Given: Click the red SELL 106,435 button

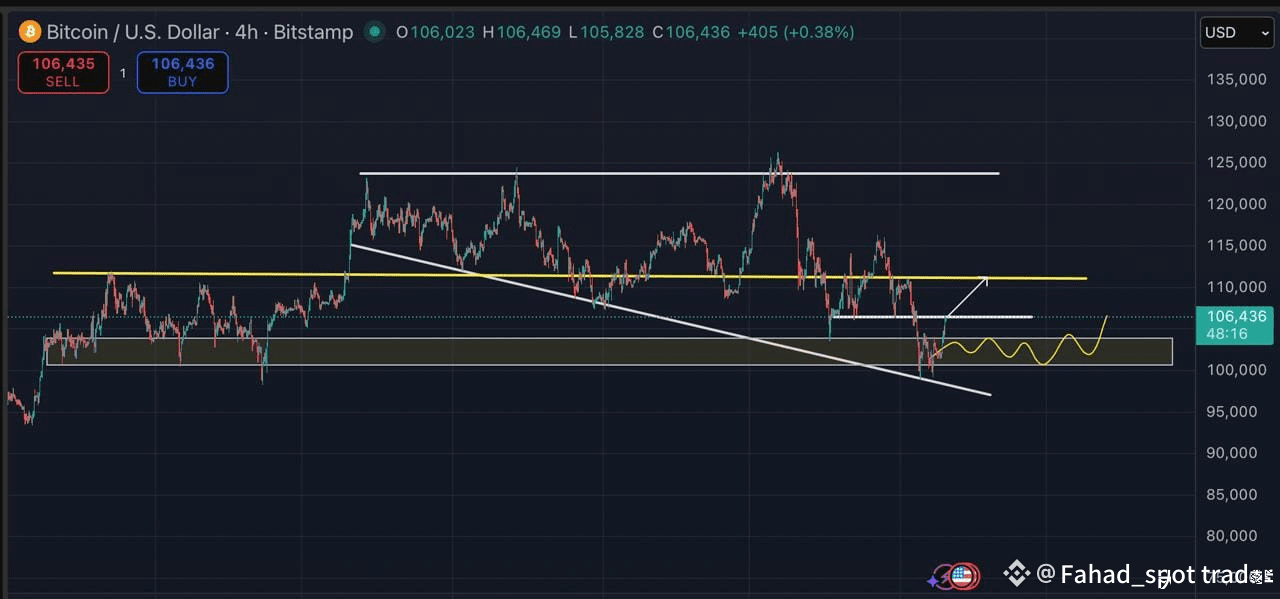Looking at the screenshot, I should [63, 72].
